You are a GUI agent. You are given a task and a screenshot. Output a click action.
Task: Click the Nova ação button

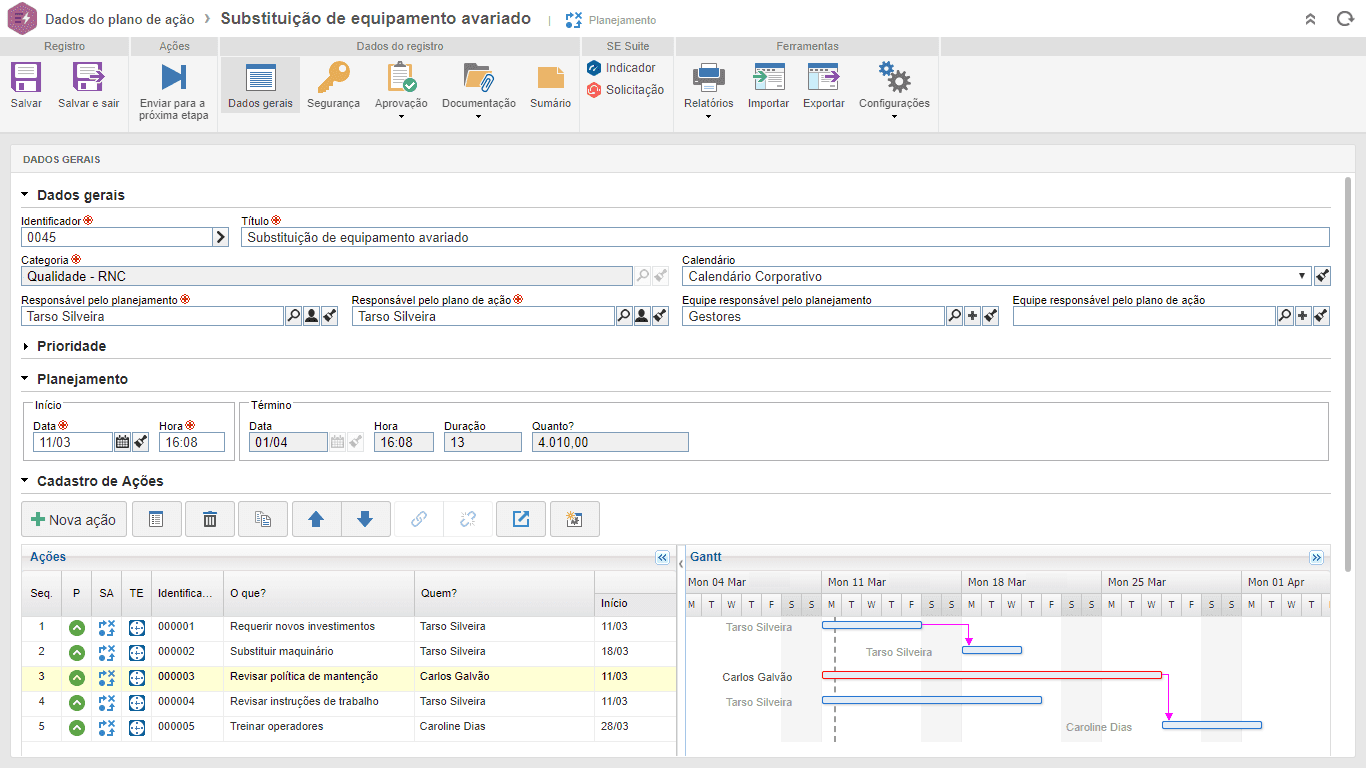[x=74, y=519]
